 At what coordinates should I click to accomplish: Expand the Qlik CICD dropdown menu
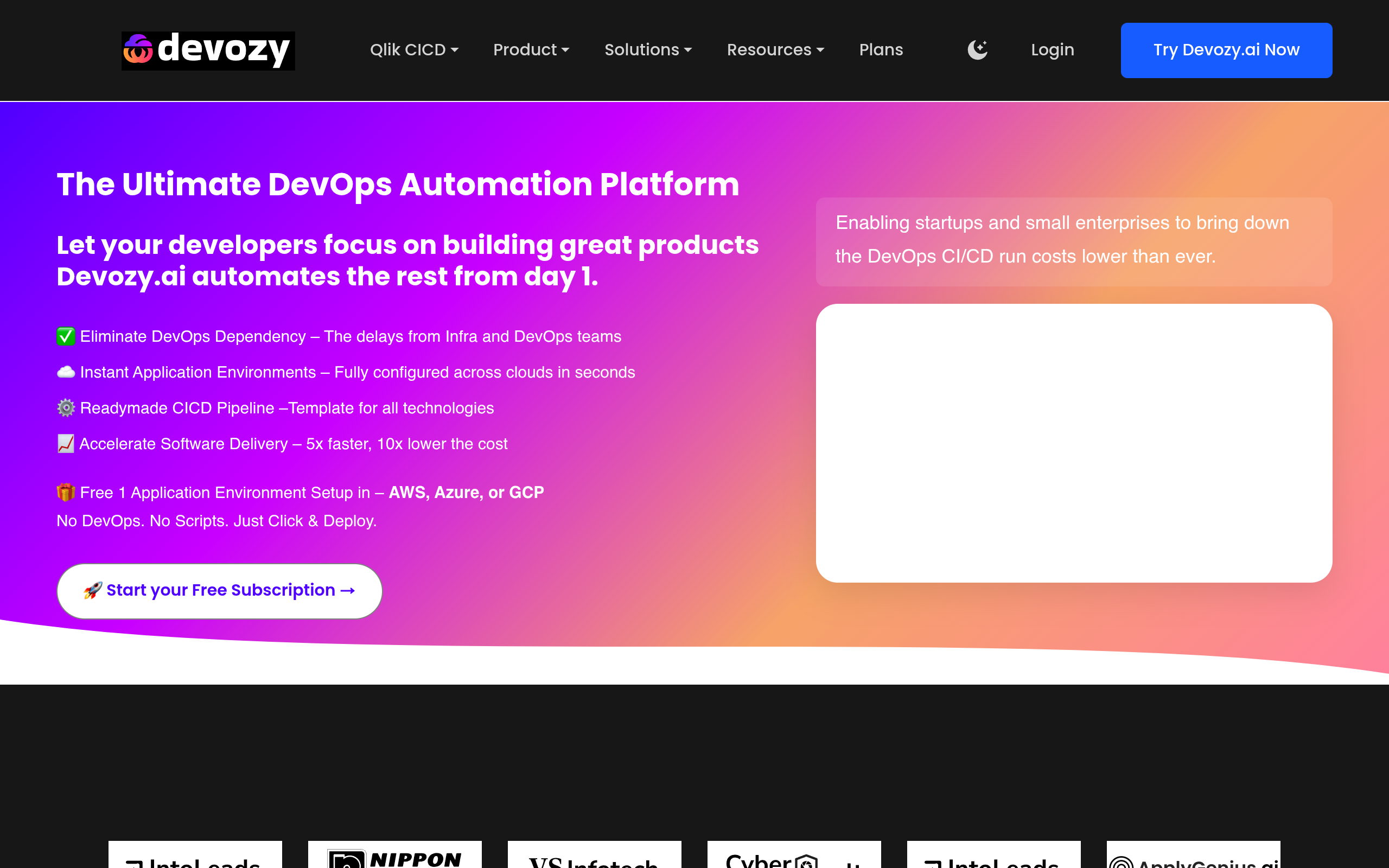point(414,50)
